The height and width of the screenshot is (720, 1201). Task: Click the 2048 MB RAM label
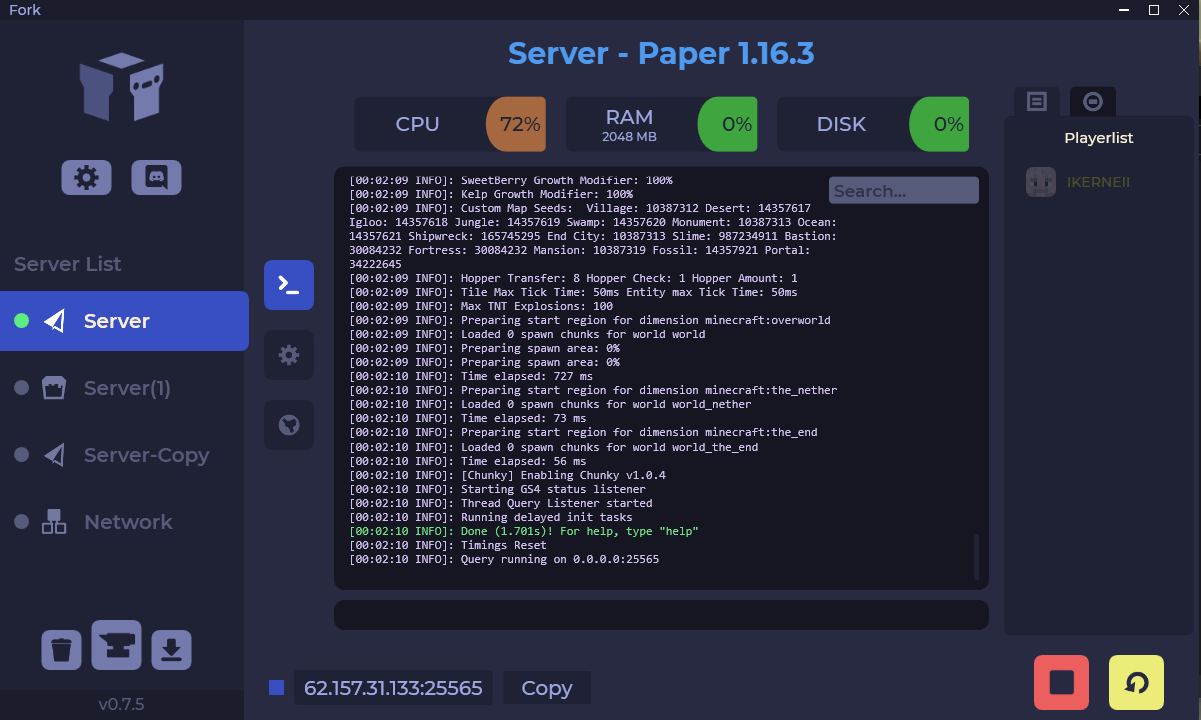[x=629, y=136]
